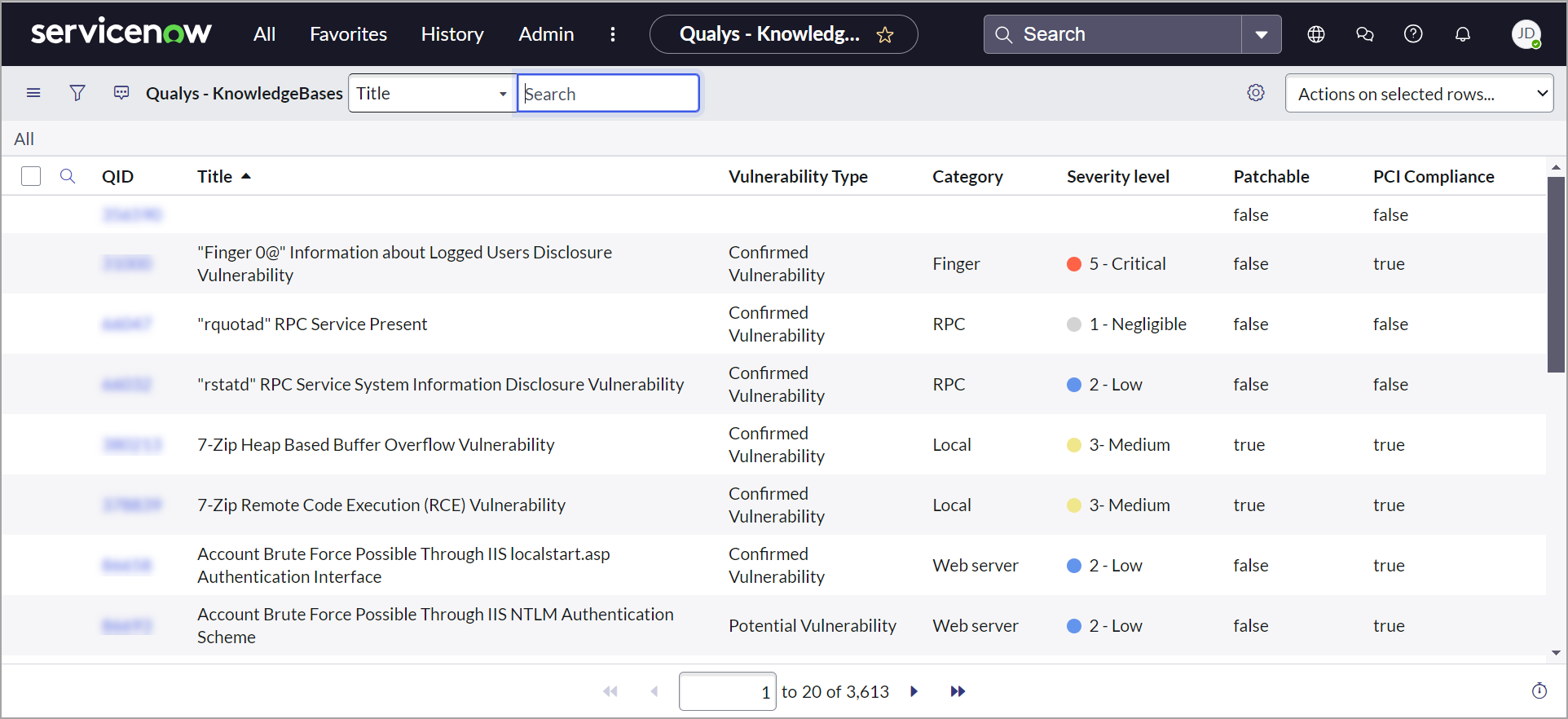The width and height of the screenshot is (1568, 719).
Task: Go to the previous page arrow
Action: click(x=654, y=691)
